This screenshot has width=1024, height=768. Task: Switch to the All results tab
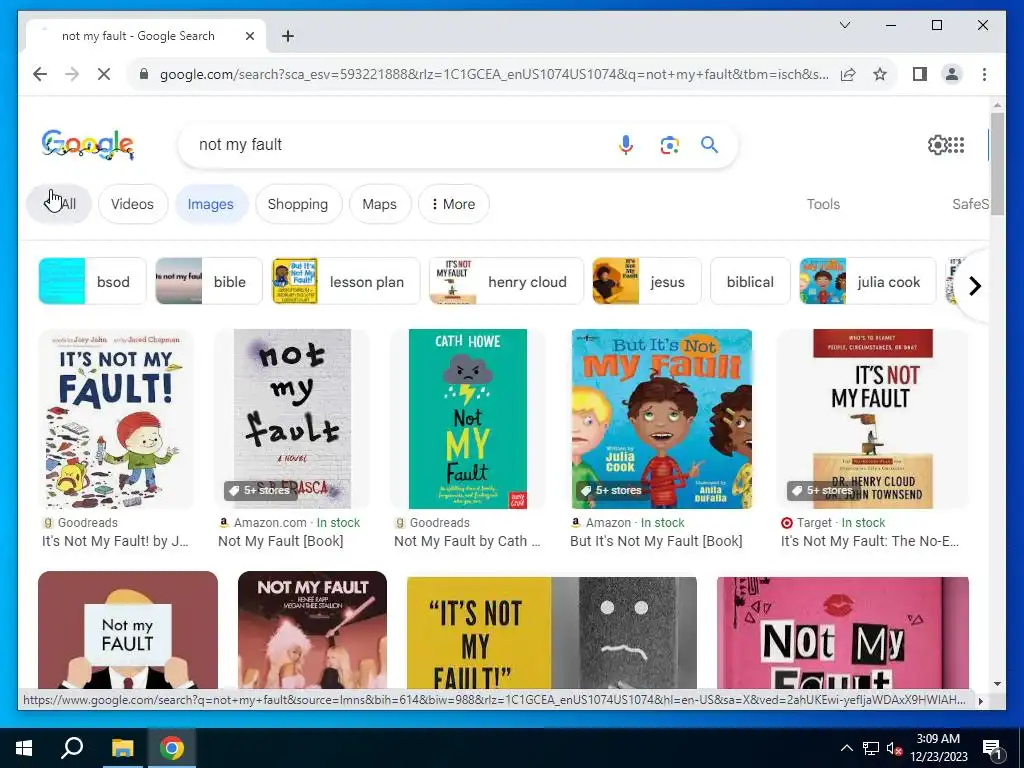tap(59, 204)
